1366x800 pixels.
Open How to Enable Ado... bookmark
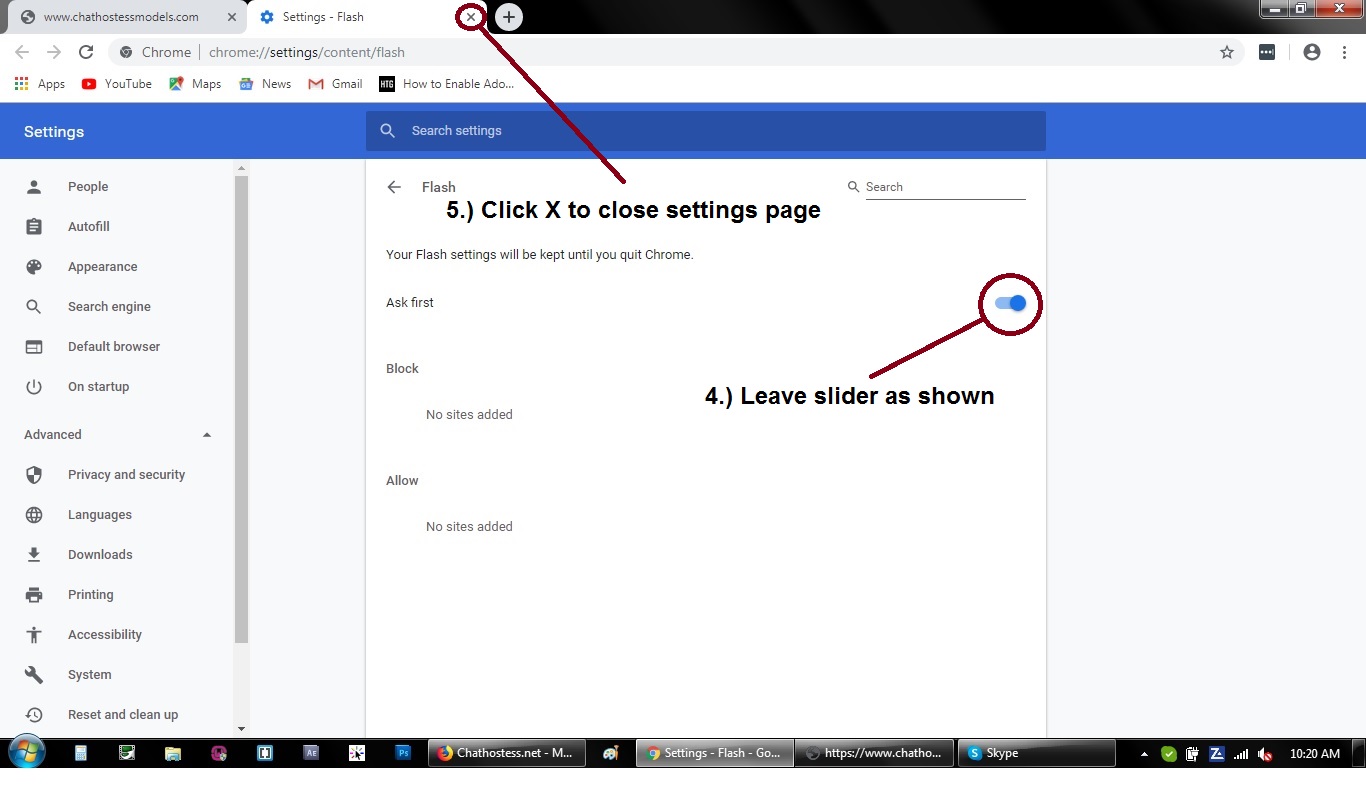(x=447, y=84)
